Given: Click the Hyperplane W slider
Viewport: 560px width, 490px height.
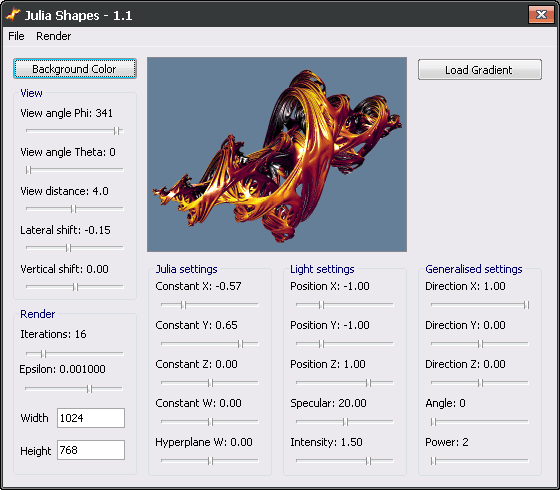Looking at the screenshot, I should click(210, 461).
